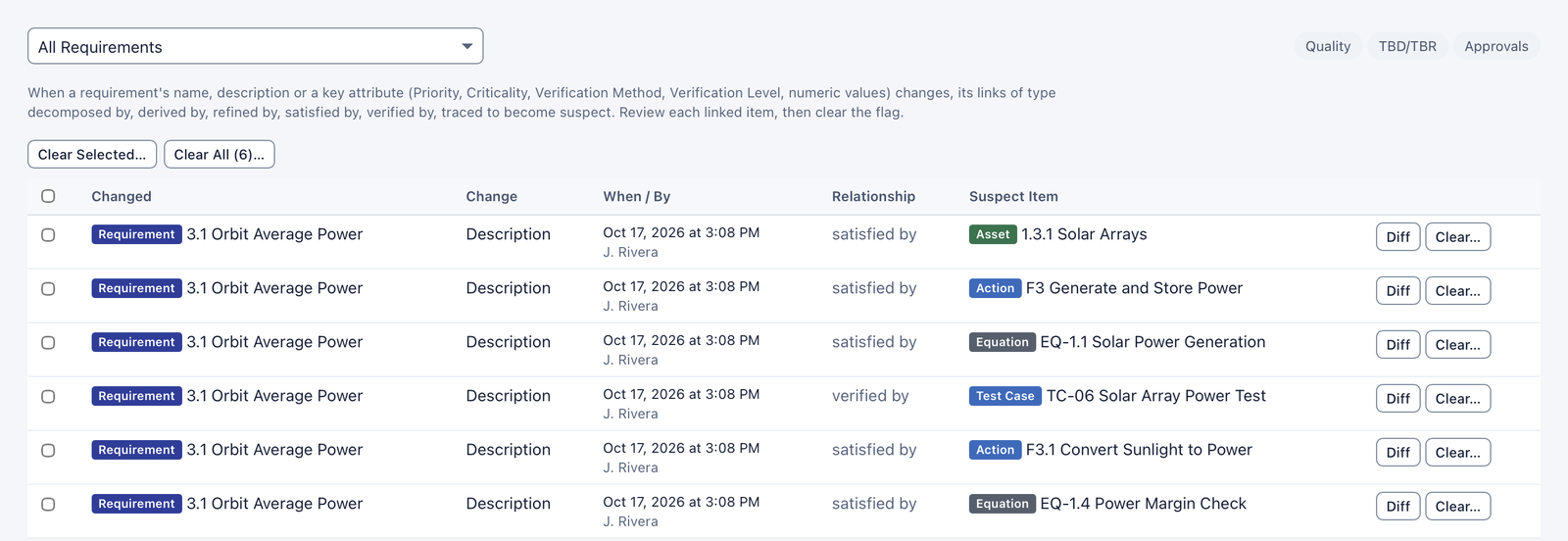Clear suspect flag for F3.1 Convert Sunlight to Power
The height and width of the screenshot is (541, 1568).
point(1458,453)
